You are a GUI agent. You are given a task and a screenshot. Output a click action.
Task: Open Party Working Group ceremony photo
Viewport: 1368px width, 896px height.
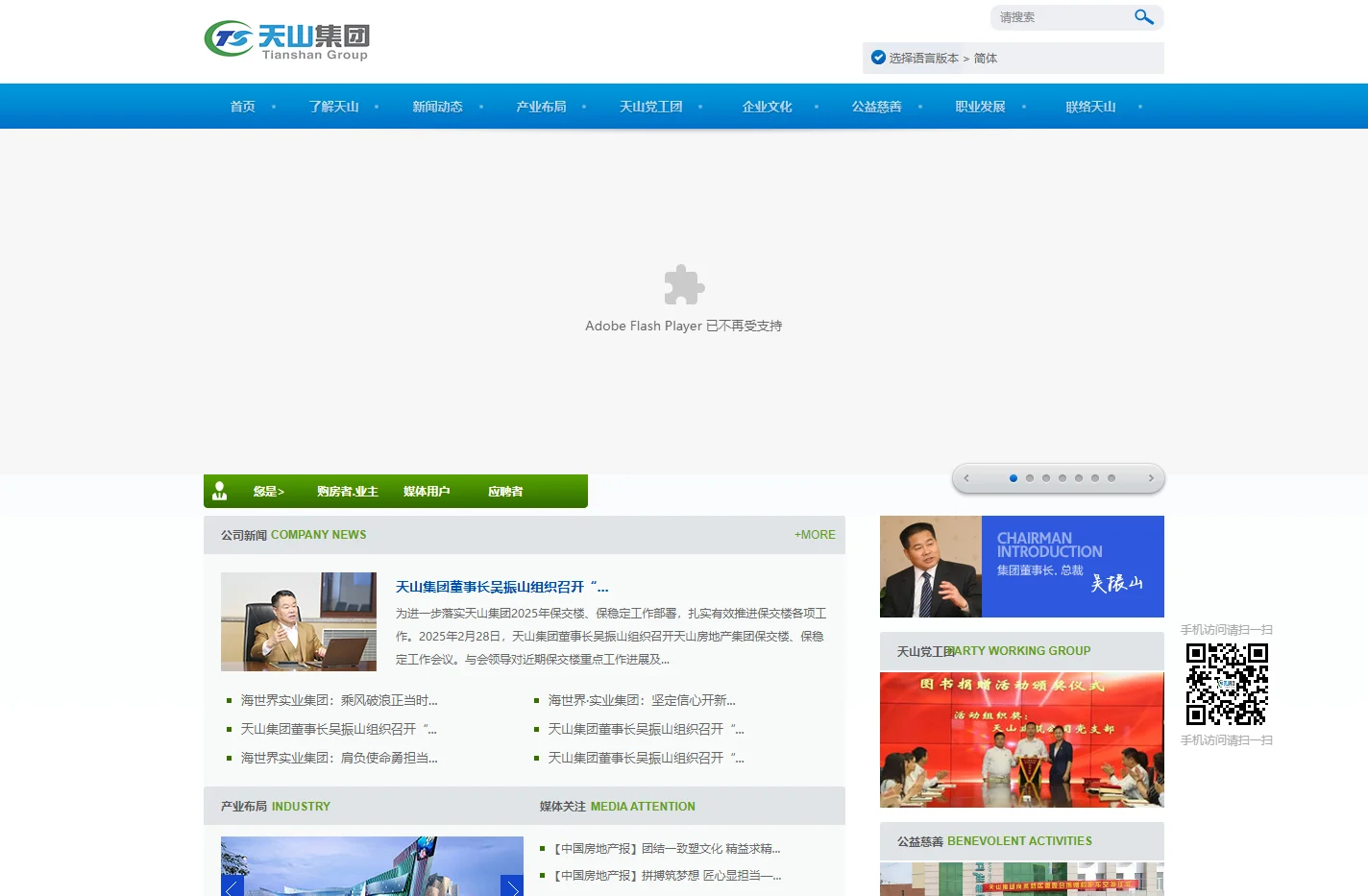coord(1022,739)
